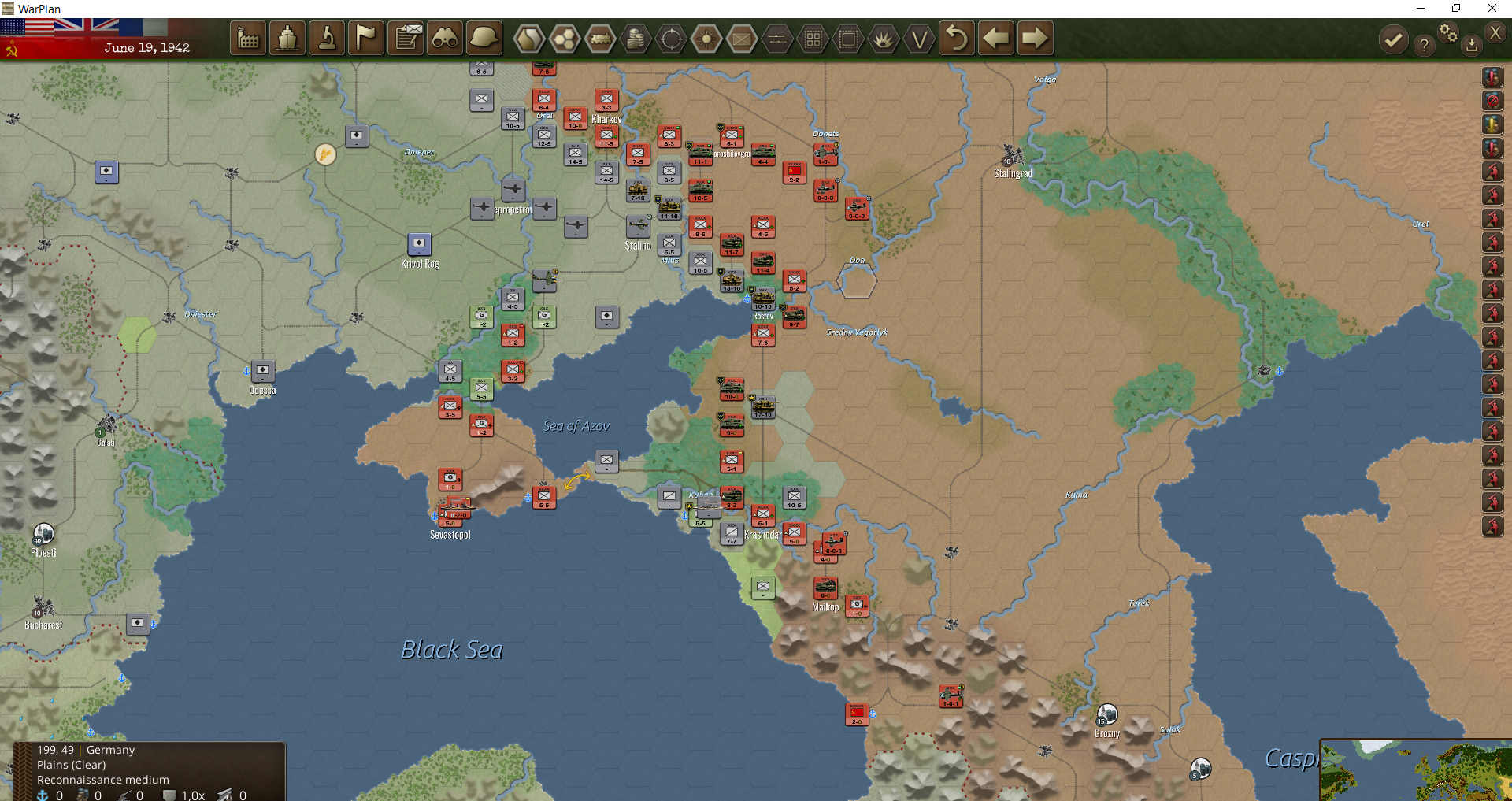Toggle the V victory overlay hexagon
Screen dimensions: 1512x801
tap(919, 39)
